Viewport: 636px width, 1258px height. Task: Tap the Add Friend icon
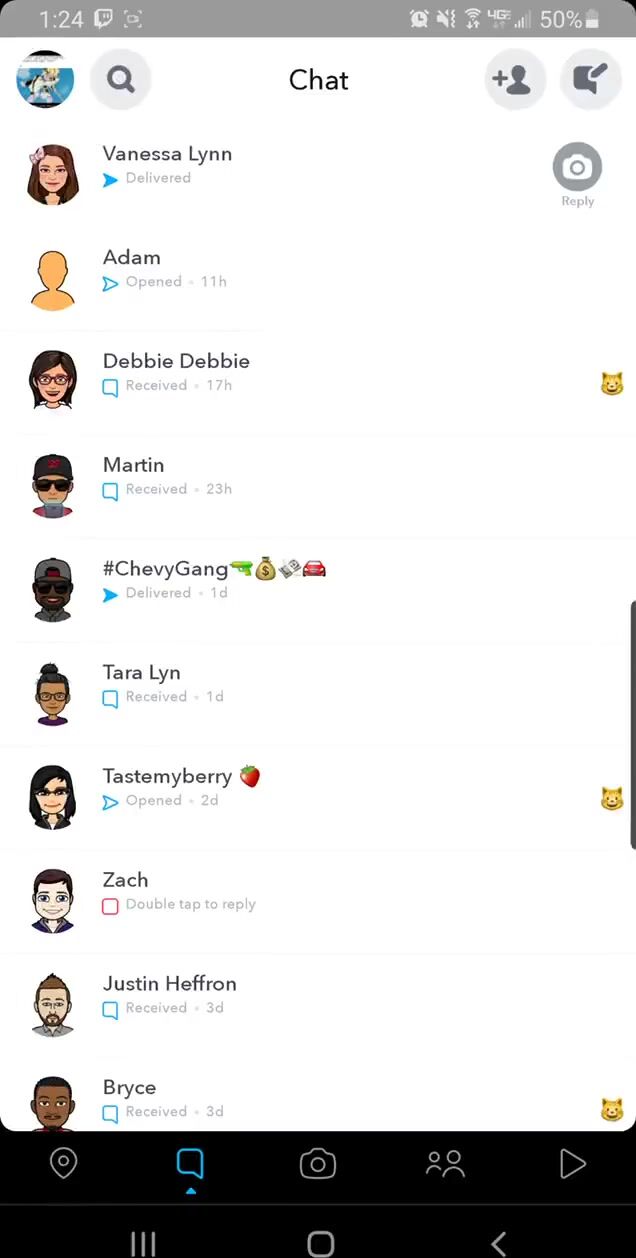point(514,79)
